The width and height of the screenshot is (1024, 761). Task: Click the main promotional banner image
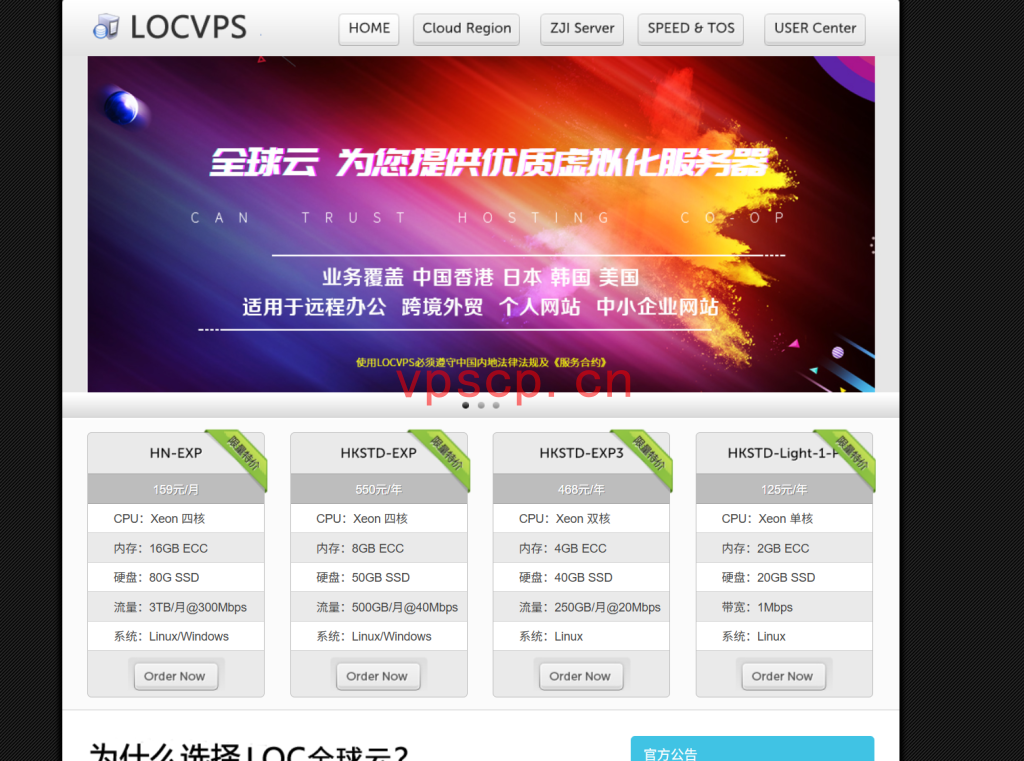tap(481, 224)
